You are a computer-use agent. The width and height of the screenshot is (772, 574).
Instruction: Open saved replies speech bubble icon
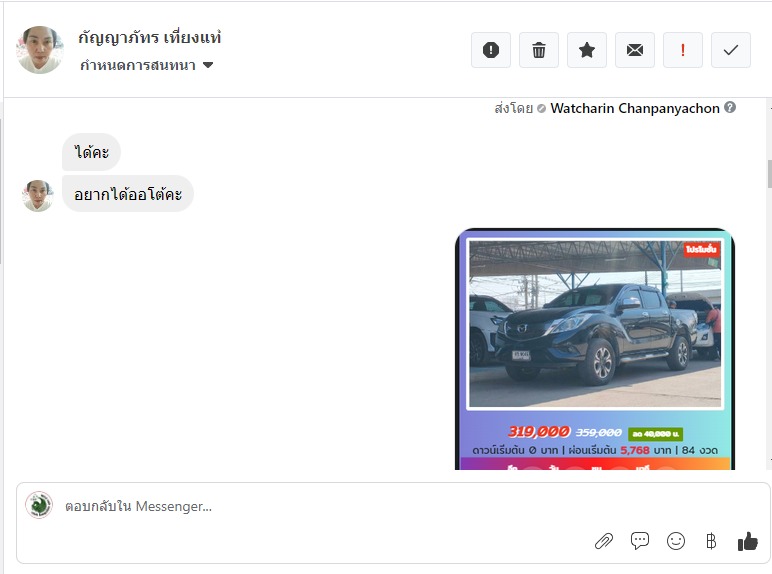[x=640, y=541]
